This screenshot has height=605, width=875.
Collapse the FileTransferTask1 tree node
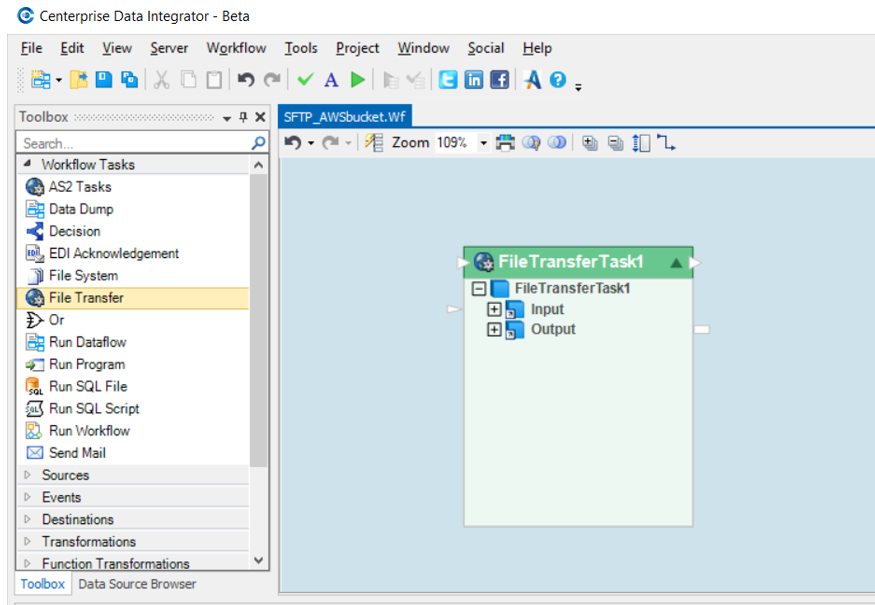point(478,289)
